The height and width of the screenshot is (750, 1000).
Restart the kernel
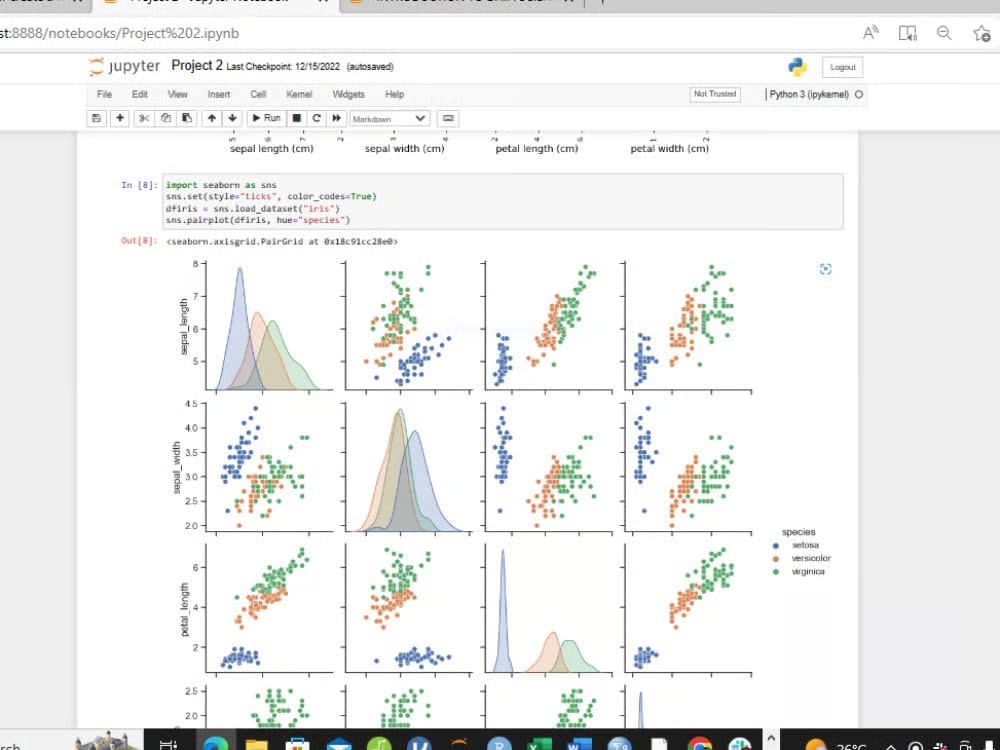click(316, 119)
